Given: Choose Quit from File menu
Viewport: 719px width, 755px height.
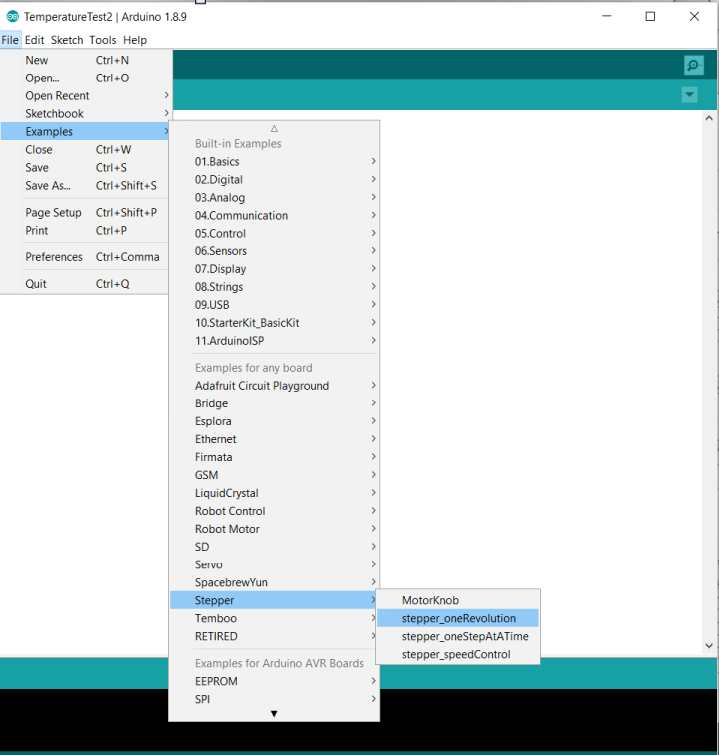Looking at the screenshot, I should tap(85, 284).
